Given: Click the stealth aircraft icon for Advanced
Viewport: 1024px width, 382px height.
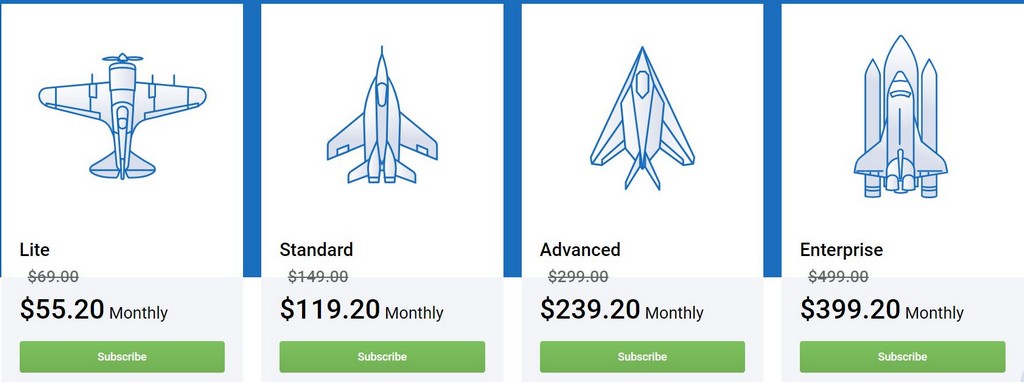Looking at the screenshot, I should (x=642, y=118).
